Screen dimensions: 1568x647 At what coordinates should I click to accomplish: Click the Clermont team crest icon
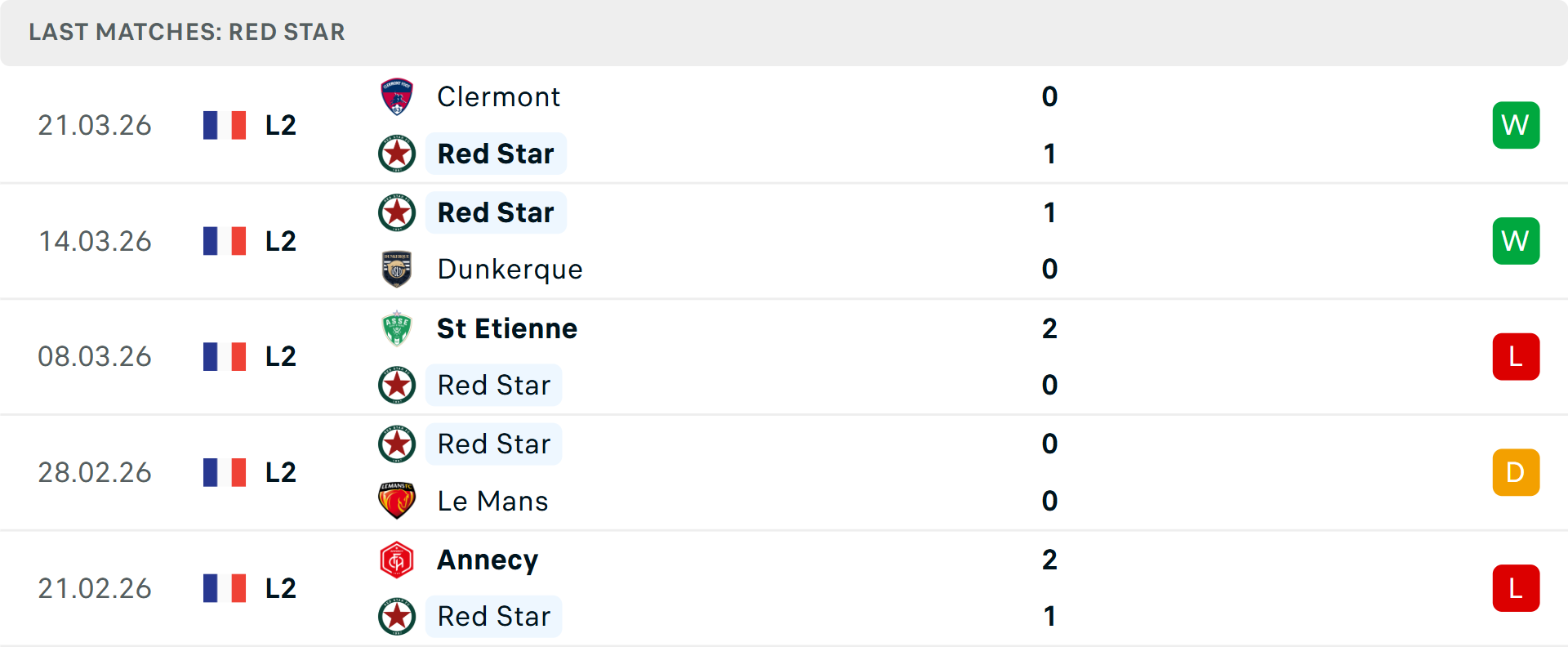(397, 97)
